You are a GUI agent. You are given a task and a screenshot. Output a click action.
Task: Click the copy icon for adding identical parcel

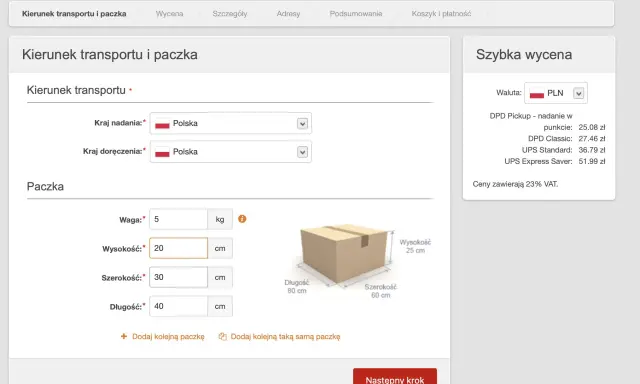point(222,337)
